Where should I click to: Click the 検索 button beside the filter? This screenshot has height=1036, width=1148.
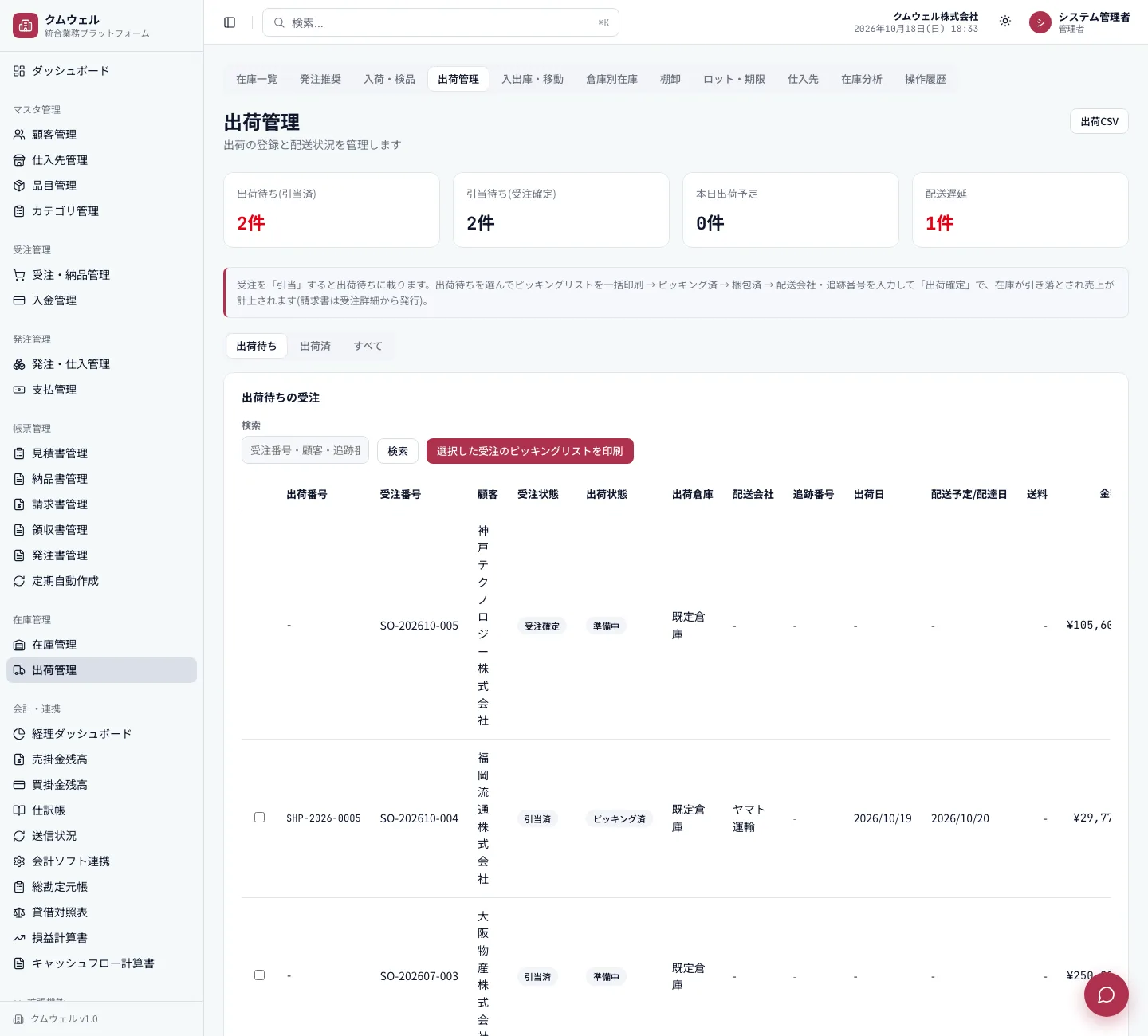[398, 451]
